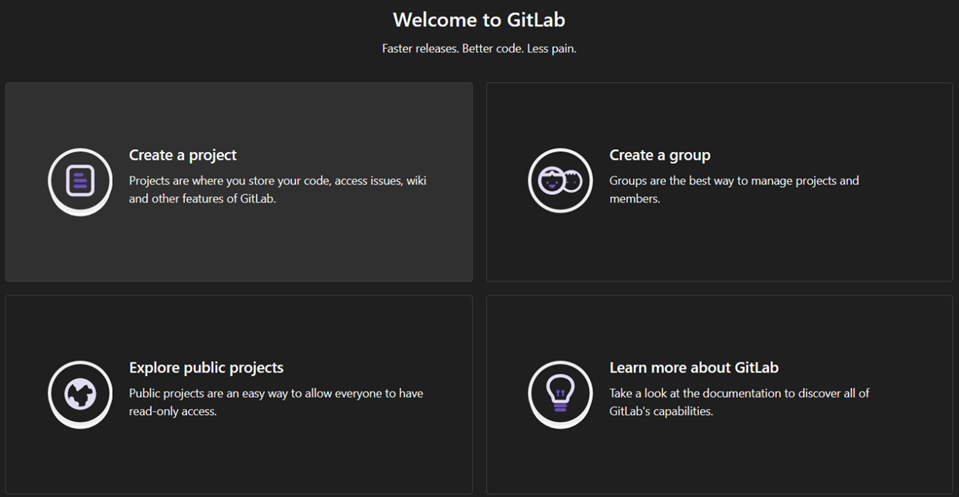Viewport: 959px width, 497px height.
Task: Click the 'Faster releases. Better code.' tagline
Action: (x=479, y=49)
